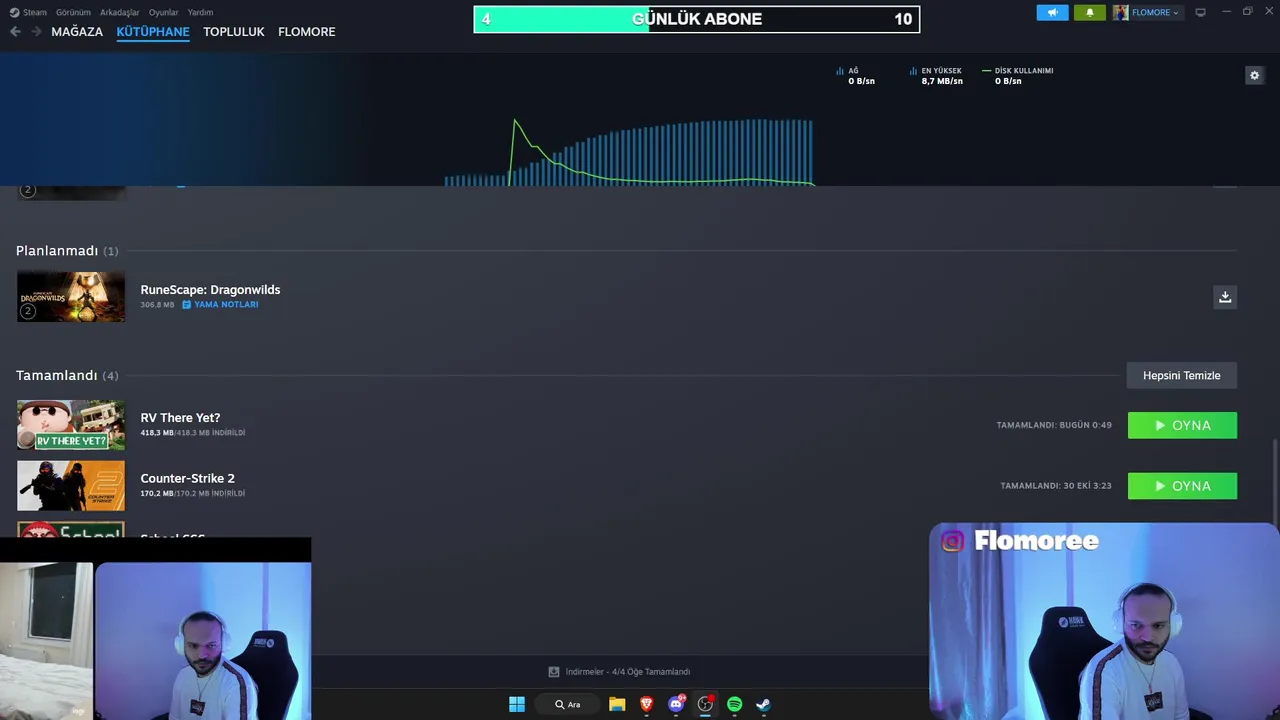Switch to the TOPLULUK tab
Screen dimensions: 1280x720
pos(233,32)
